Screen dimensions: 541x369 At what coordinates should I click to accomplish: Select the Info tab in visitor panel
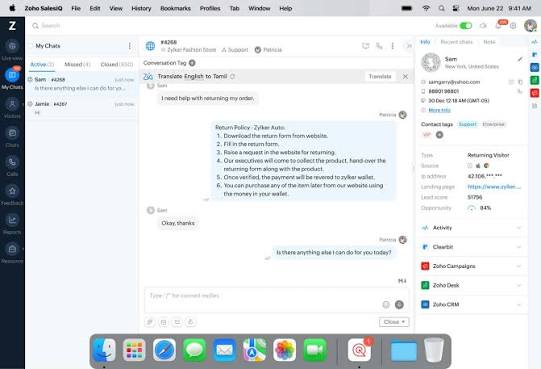point(425,42)
